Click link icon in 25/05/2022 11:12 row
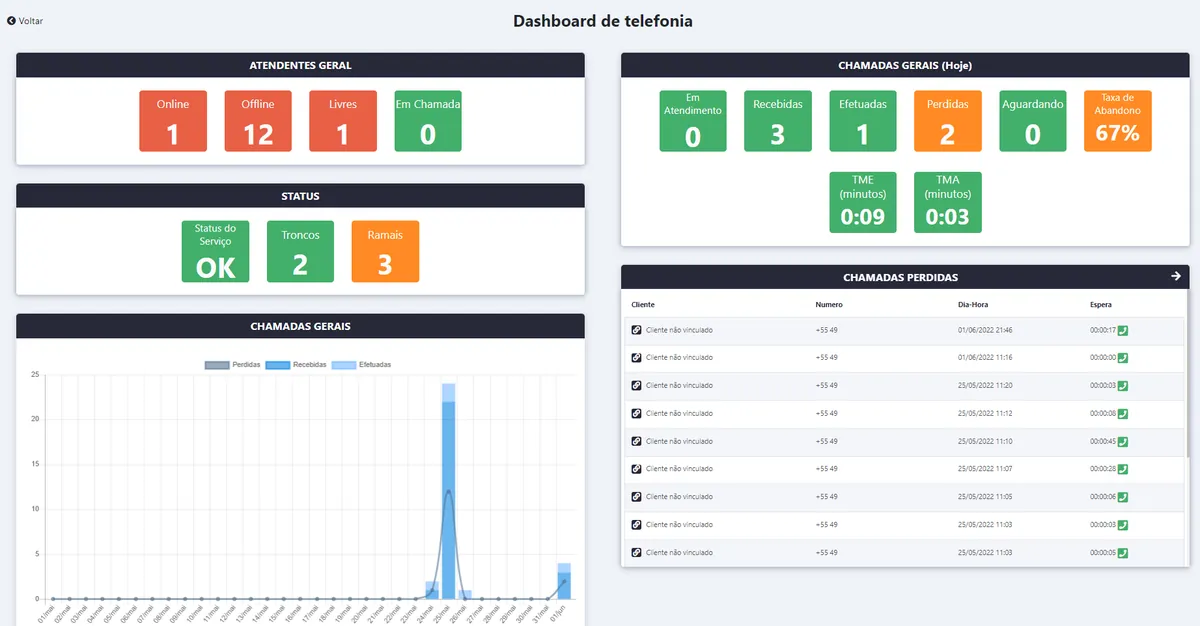 636,413
